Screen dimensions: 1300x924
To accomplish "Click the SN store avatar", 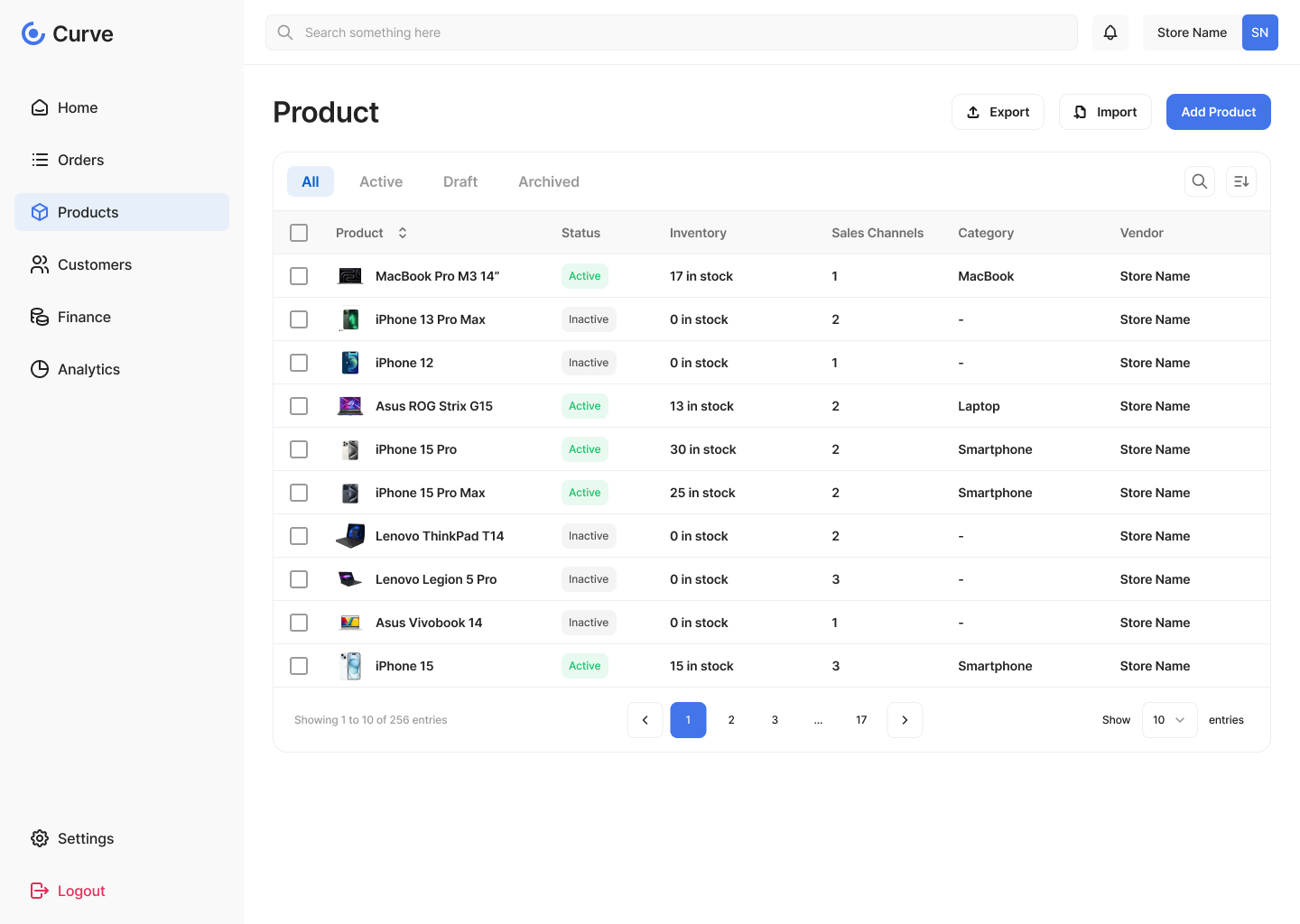I will [1260, 32].
